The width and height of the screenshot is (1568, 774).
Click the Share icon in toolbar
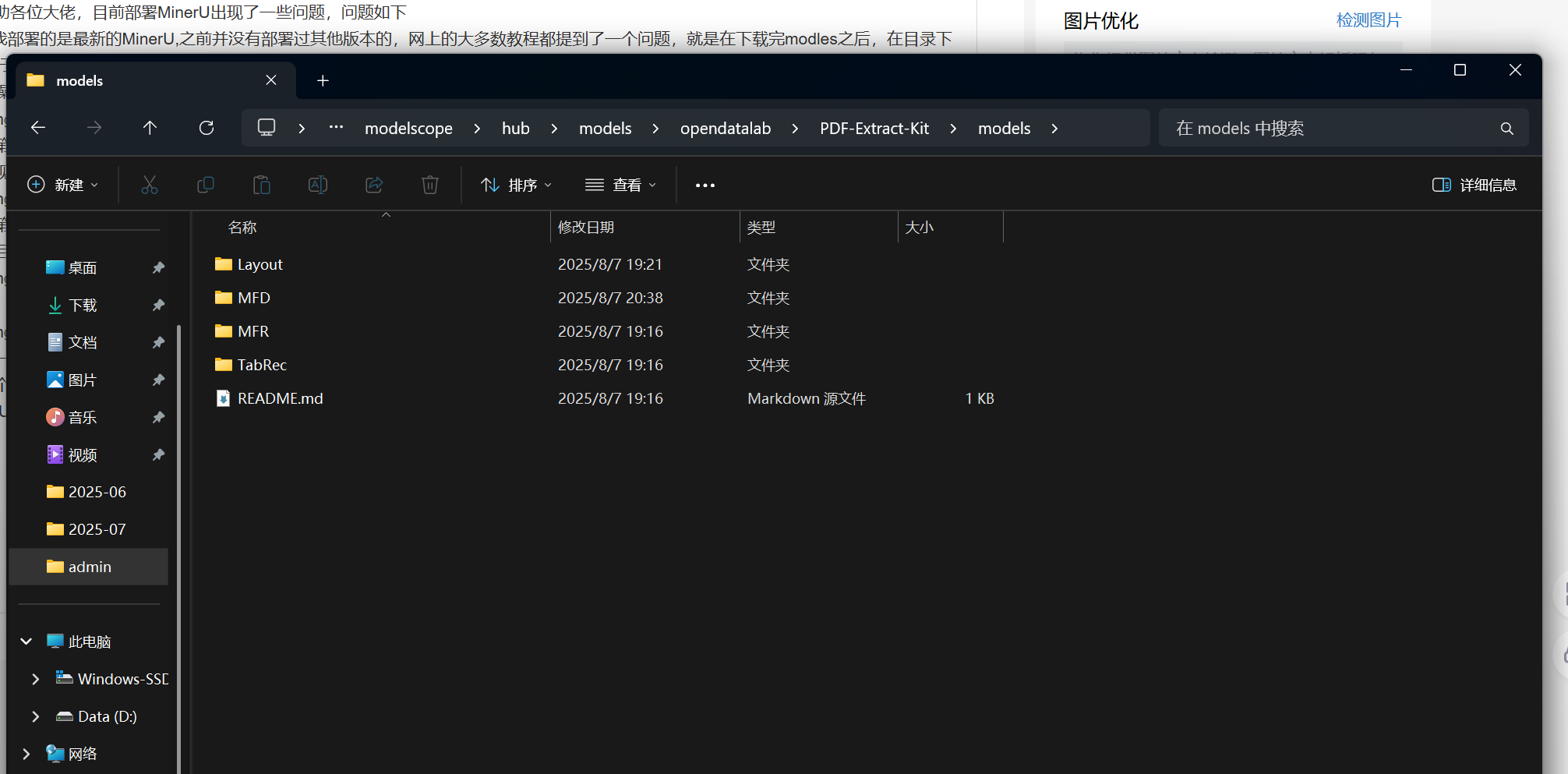click(374, 185)
